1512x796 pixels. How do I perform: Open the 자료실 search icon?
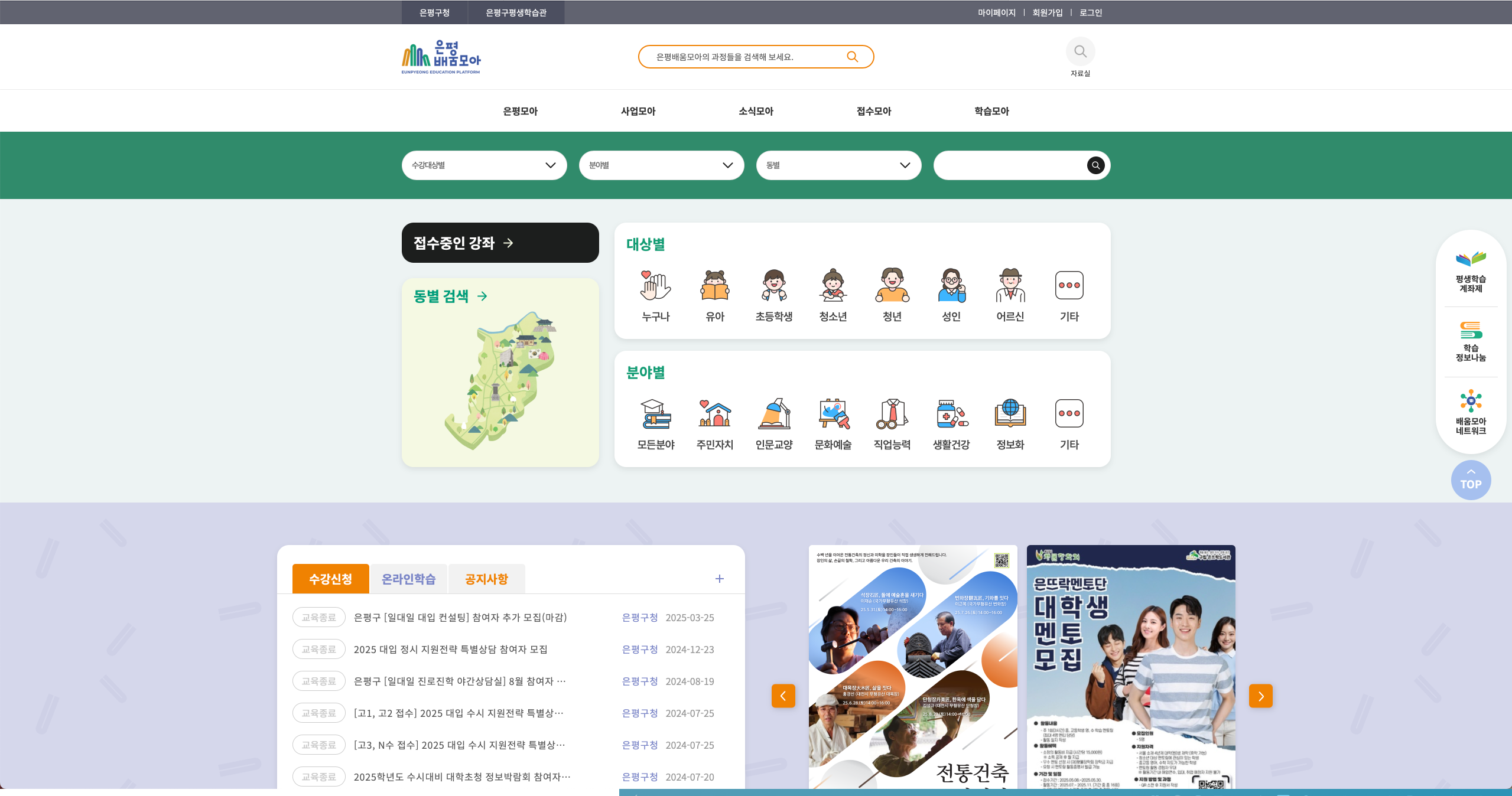1080,52
